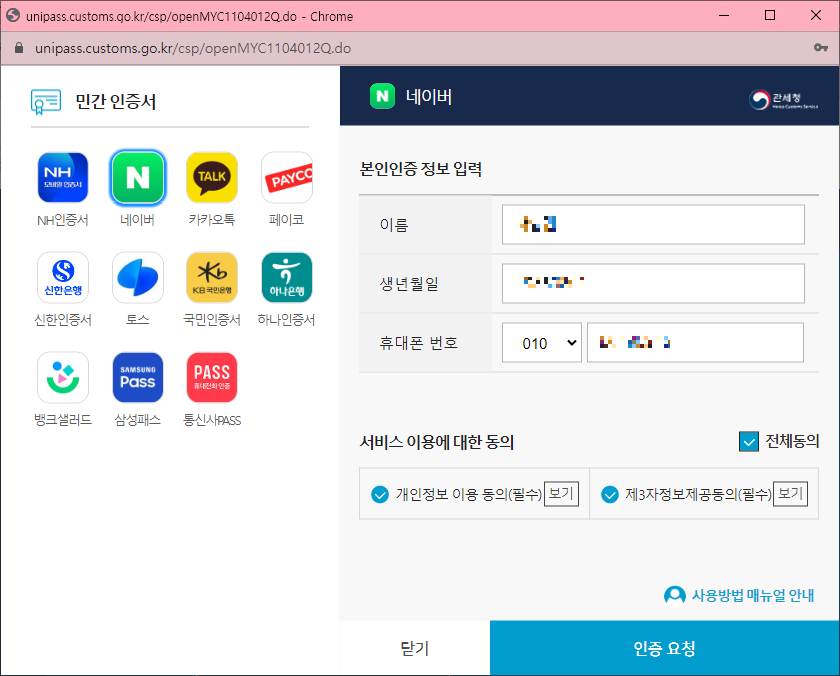Select the 신한인증서 icon
Image resolution: width=840 pixels, height=676 pixels.
pyautogui.click(x=63, y=277)
